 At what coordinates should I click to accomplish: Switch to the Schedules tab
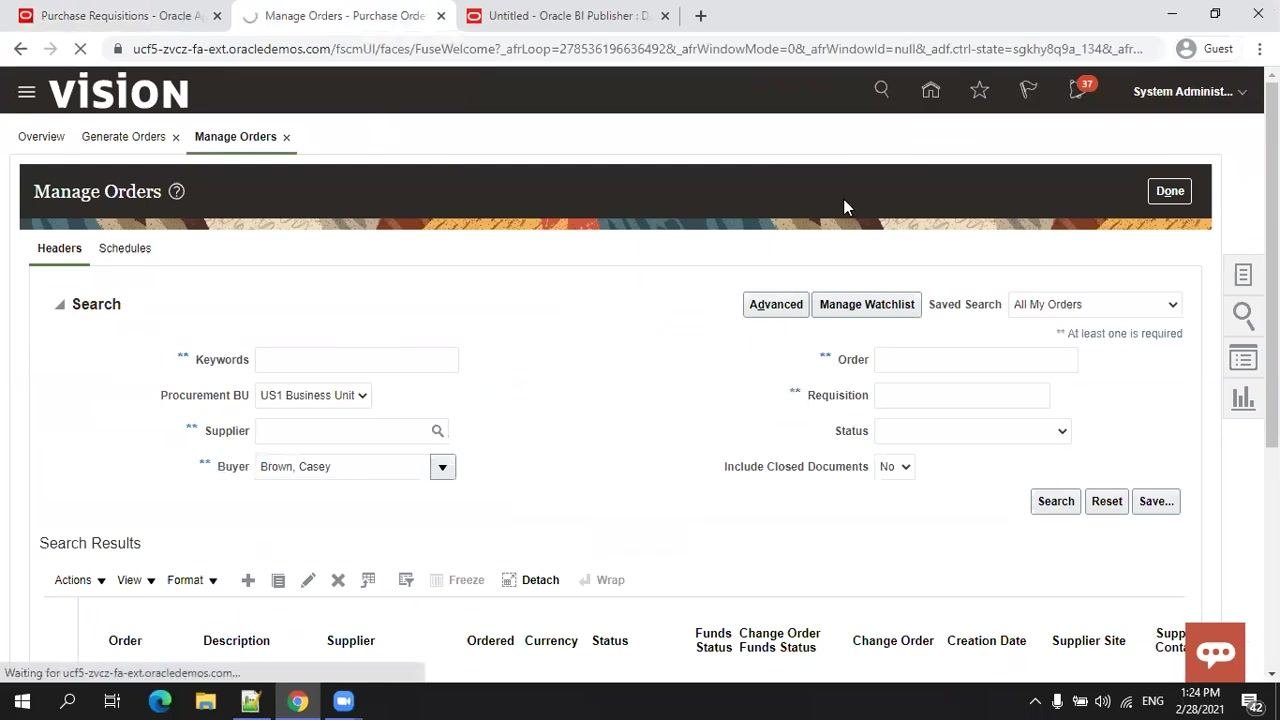pyautogui.click(x=125, y=248)
